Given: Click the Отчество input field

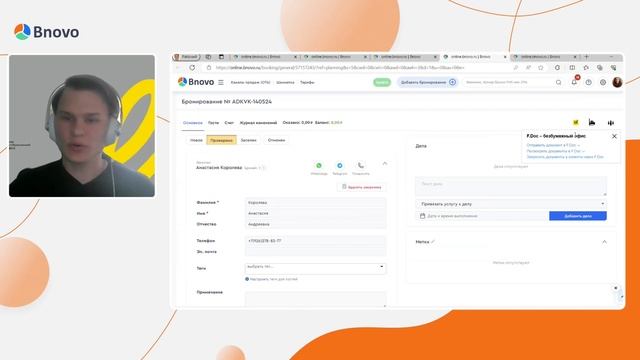Looking at the screenshot, I should pos(316,224).
